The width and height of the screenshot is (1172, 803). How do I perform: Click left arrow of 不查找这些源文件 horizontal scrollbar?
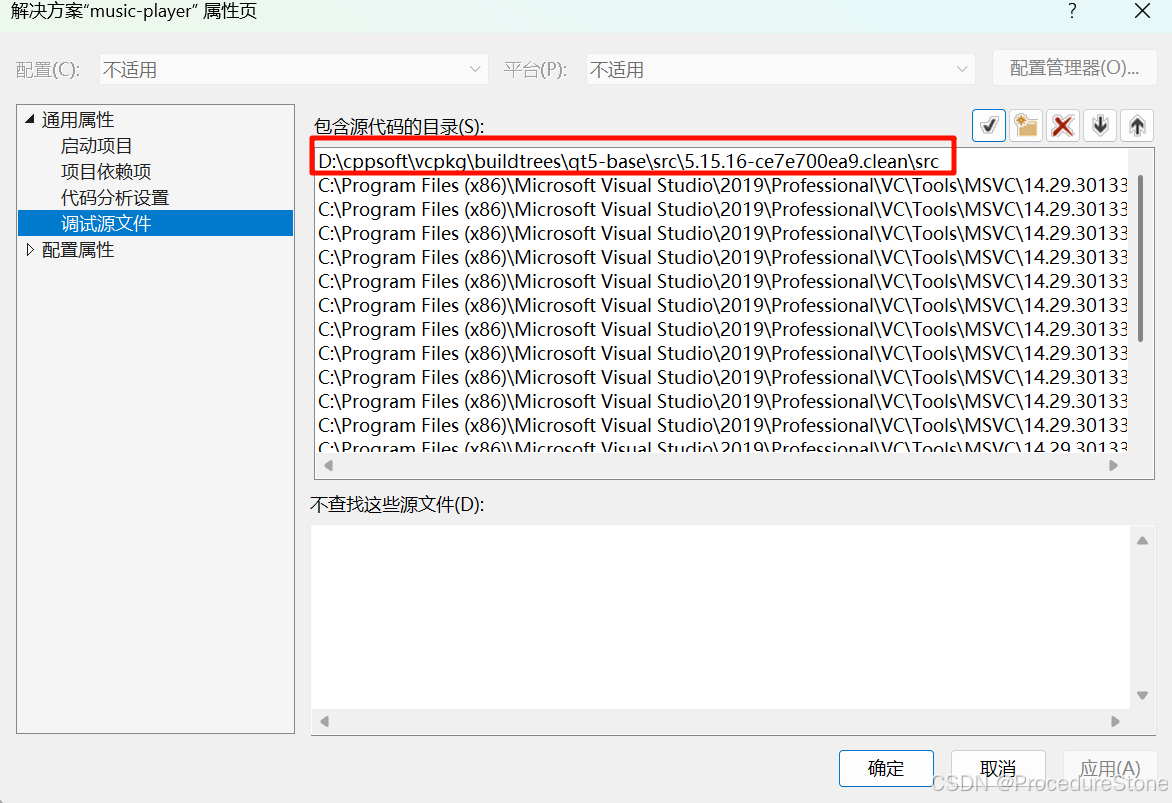[x=324, y=722]
